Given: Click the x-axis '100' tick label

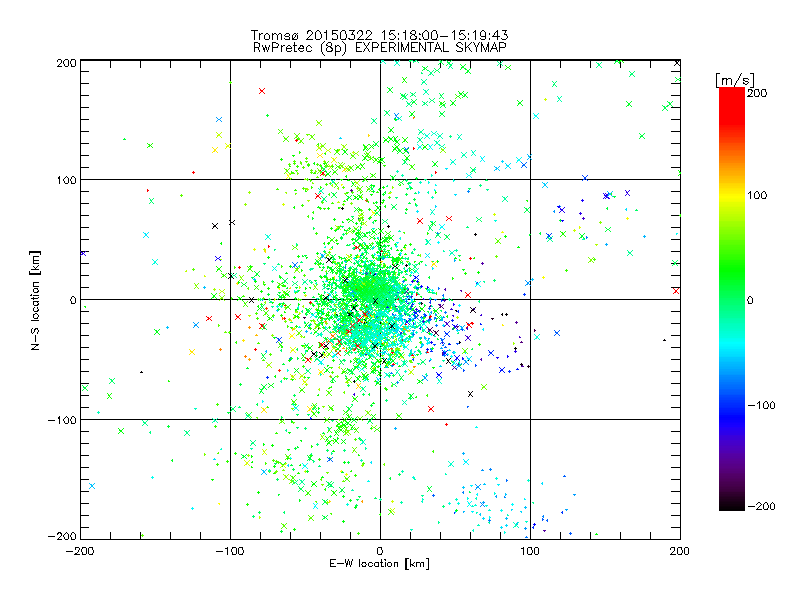Looking at the screenshot, I should pyautogui.click(x=530, y=551).
